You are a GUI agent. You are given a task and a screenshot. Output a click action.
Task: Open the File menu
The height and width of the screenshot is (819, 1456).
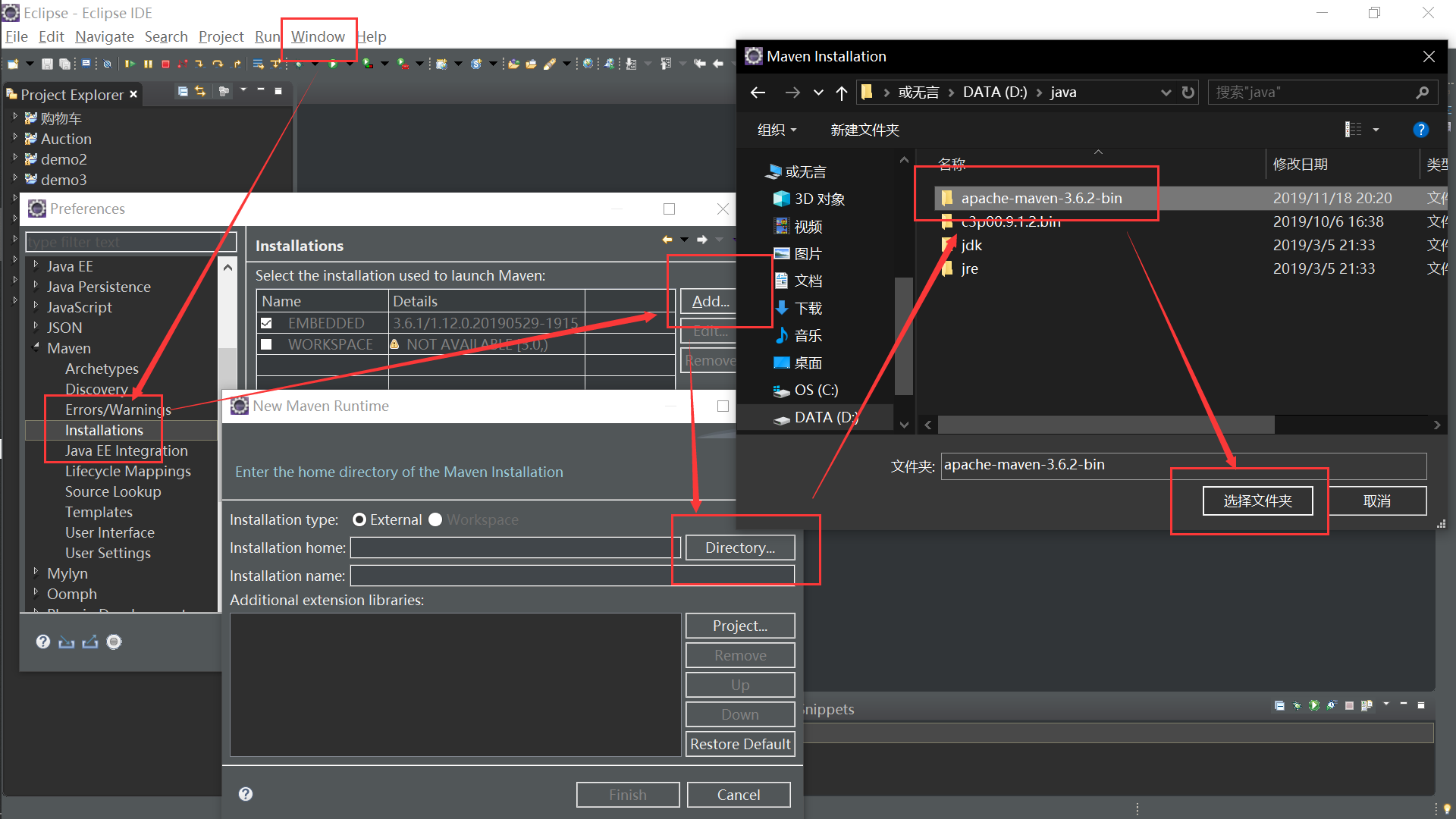[16, 36]
